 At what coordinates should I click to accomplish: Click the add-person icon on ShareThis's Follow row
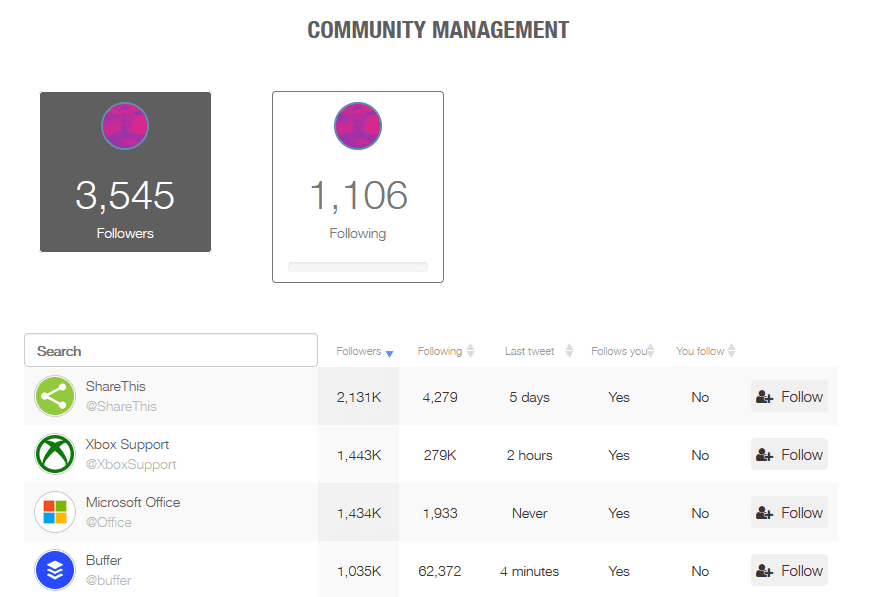[764, 395]
